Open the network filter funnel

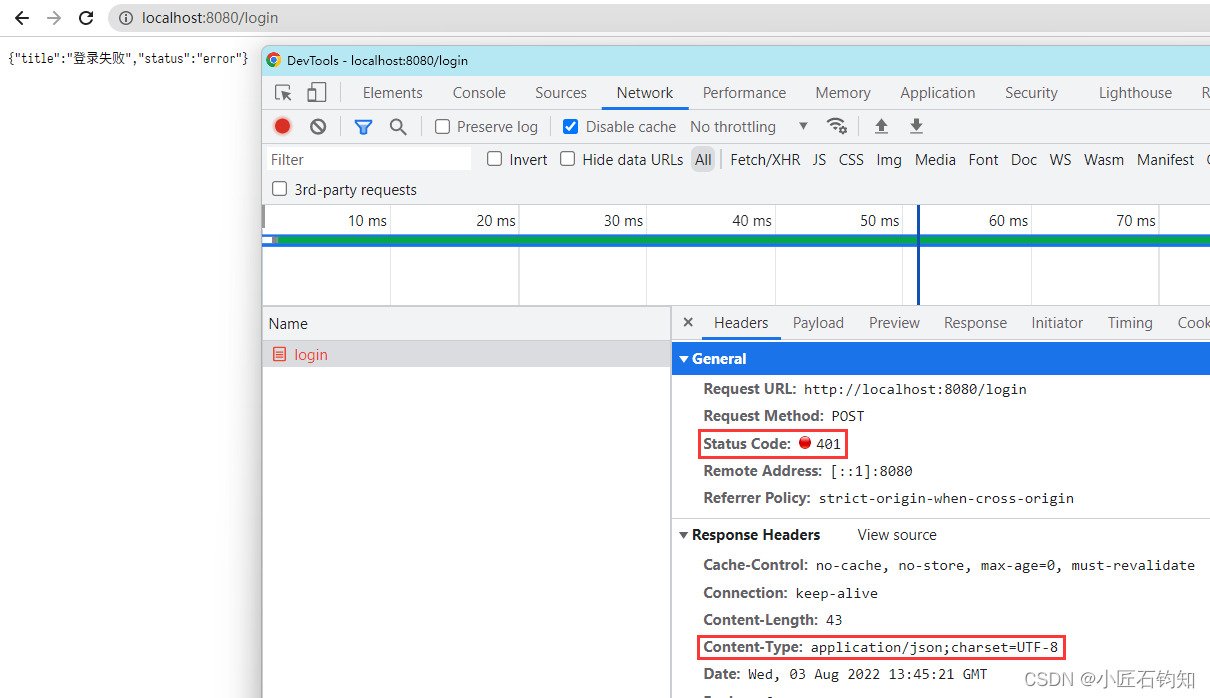click(x=362, y=126)
